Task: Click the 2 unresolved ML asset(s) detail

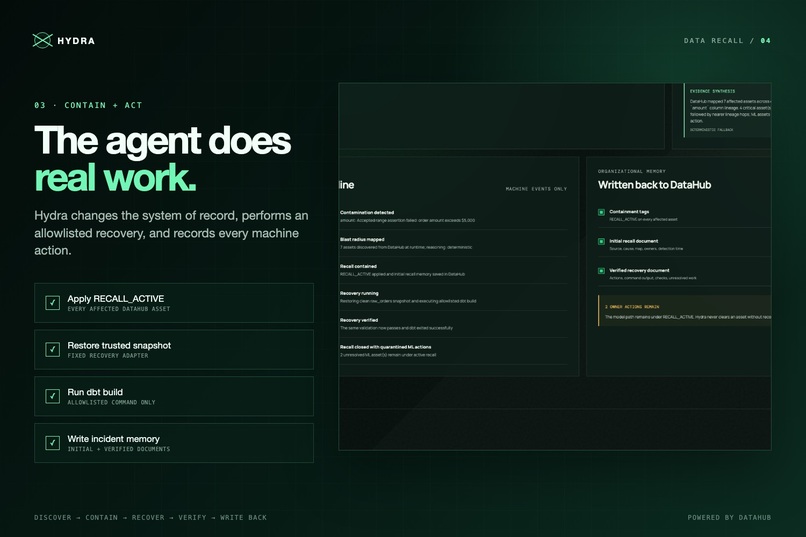Action: click(x=388, y=355)
